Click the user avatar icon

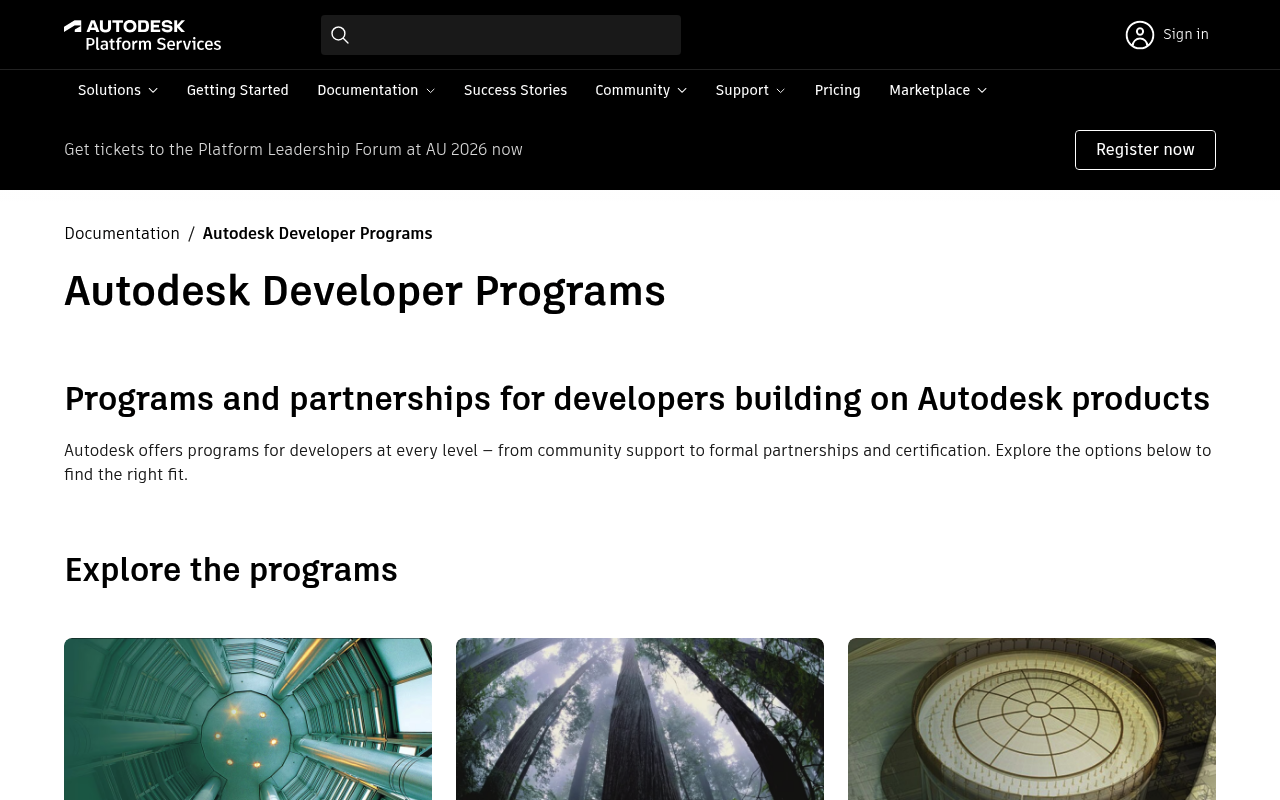click(x=1139, y=35)
